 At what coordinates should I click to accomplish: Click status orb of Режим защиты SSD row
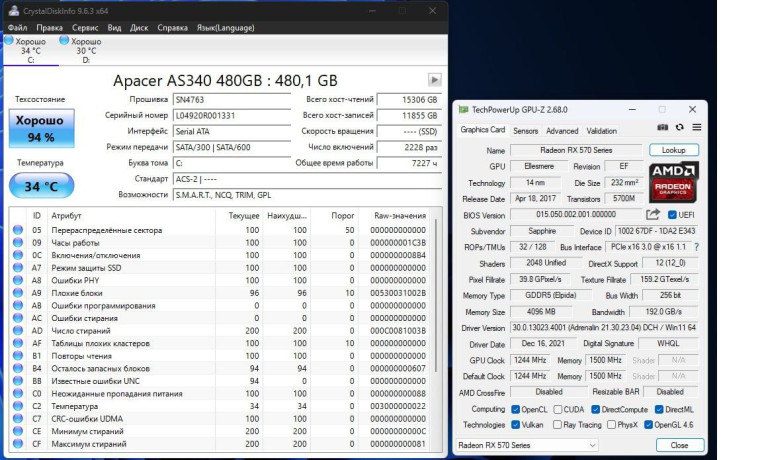pos(18,268)
